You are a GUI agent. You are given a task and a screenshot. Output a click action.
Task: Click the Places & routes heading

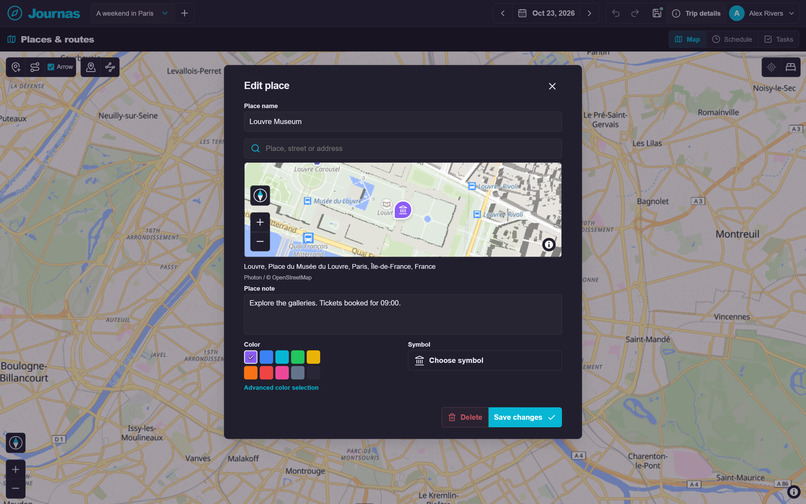(57, 40)
